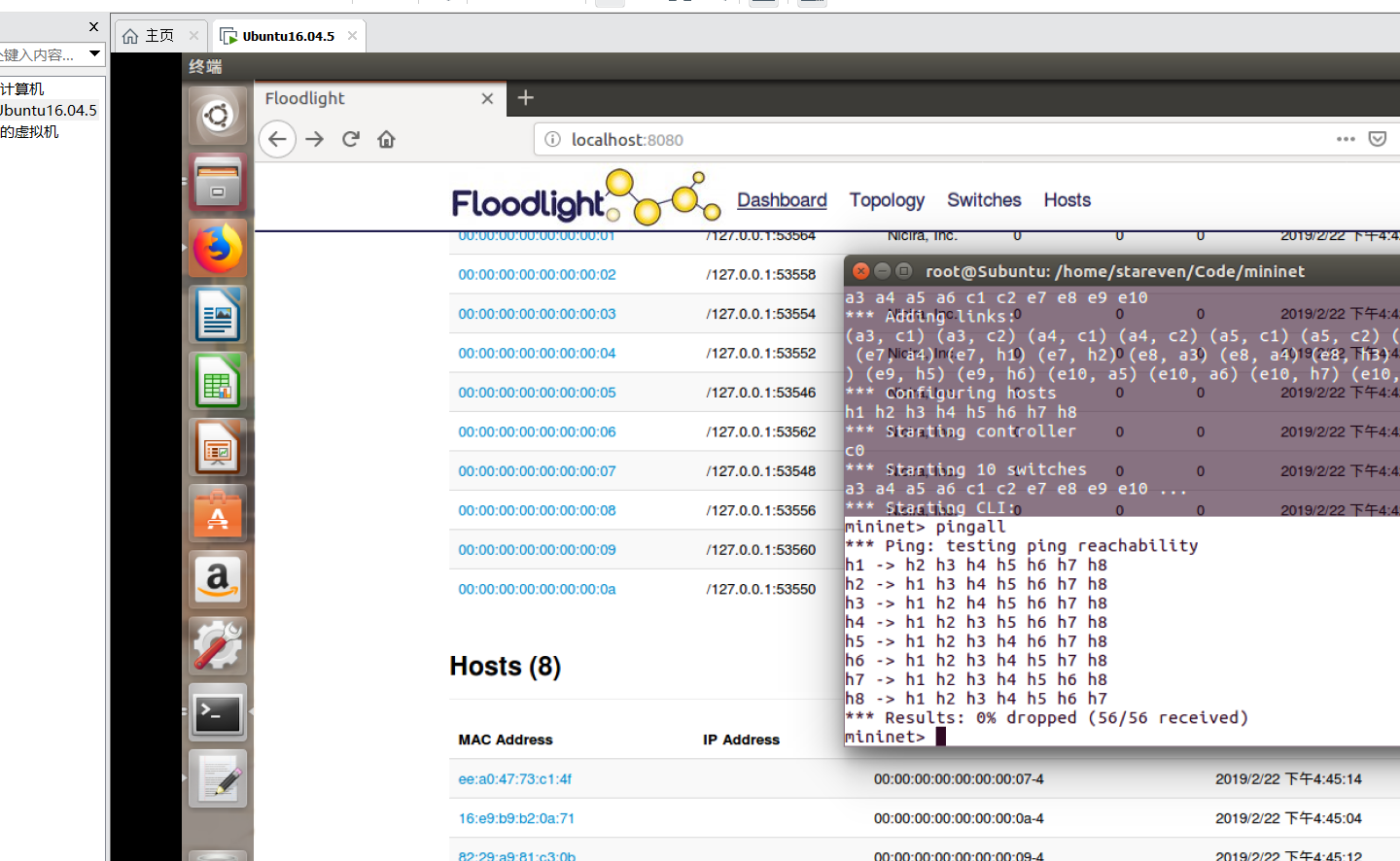This screenshot has width=1400, height=861.
Task: Click the /127.0.0.1:53558 address cell
Action: click(761, 274)
